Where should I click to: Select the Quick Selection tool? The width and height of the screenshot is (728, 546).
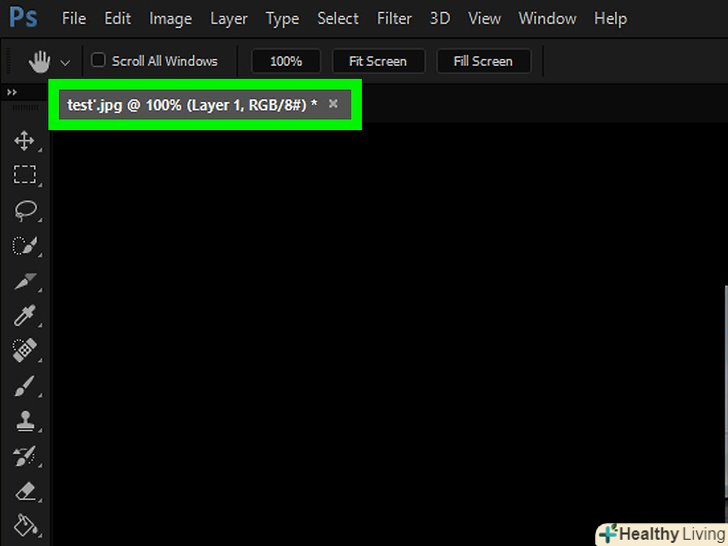(x=25, y=245)
